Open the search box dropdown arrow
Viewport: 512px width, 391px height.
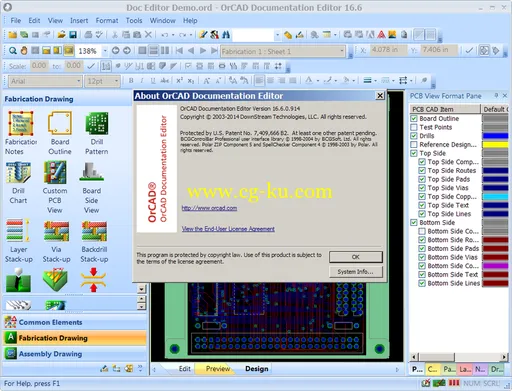coord(277,35)
